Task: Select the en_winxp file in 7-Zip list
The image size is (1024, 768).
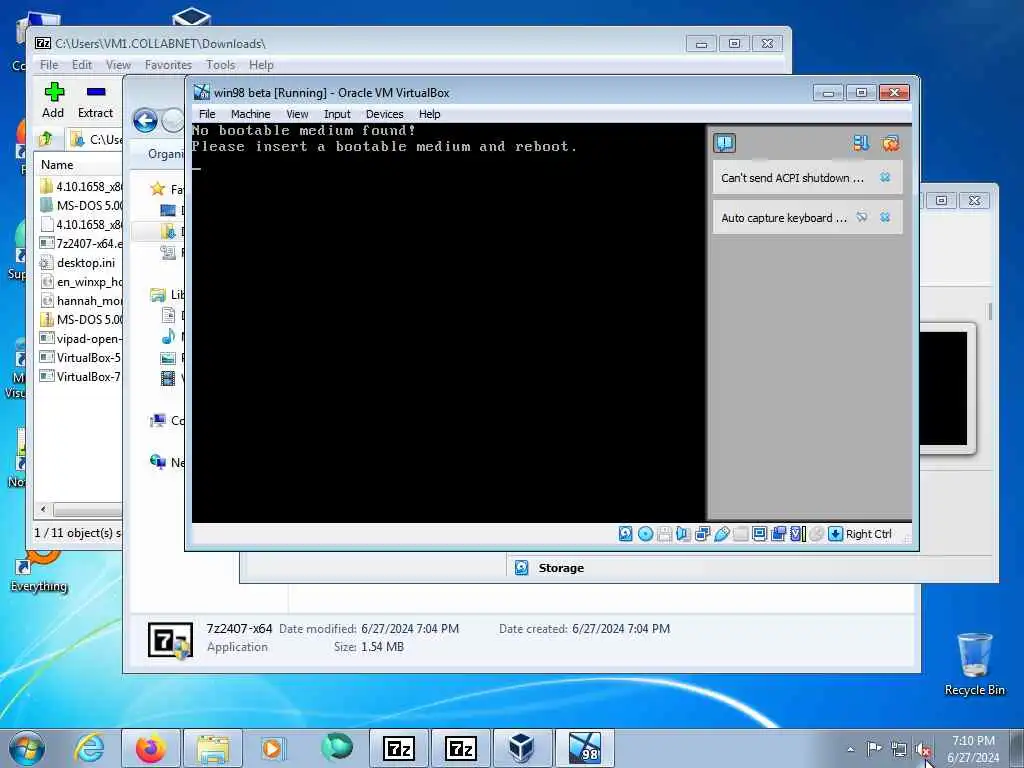Action: click(80, 281)
